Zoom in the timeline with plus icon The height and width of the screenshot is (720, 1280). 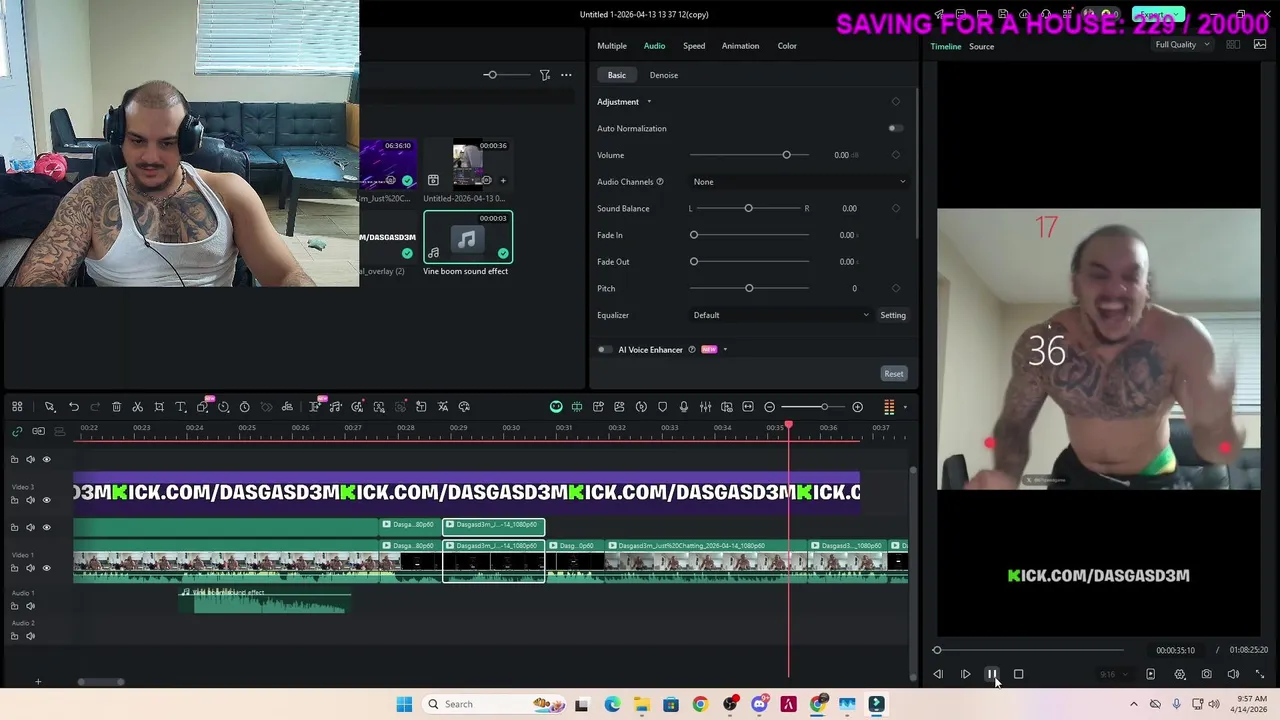[x=857, y=407]
